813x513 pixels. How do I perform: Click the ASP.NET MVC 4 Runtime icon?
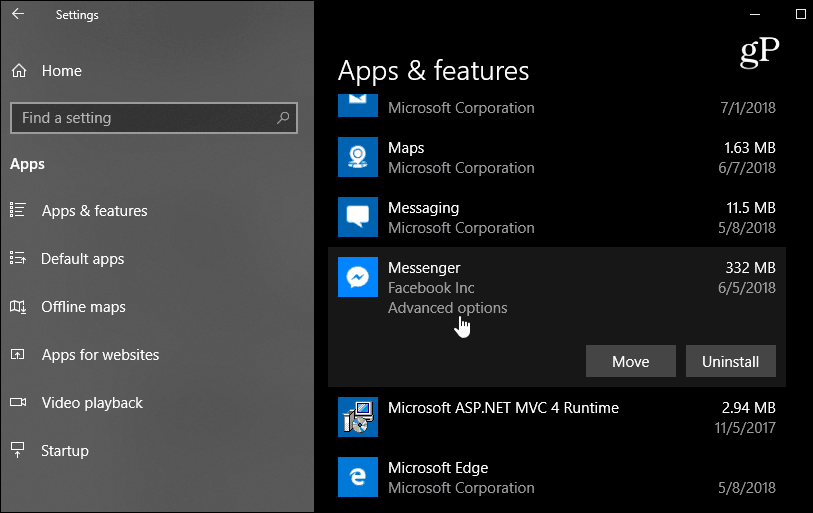coord(358,417)
